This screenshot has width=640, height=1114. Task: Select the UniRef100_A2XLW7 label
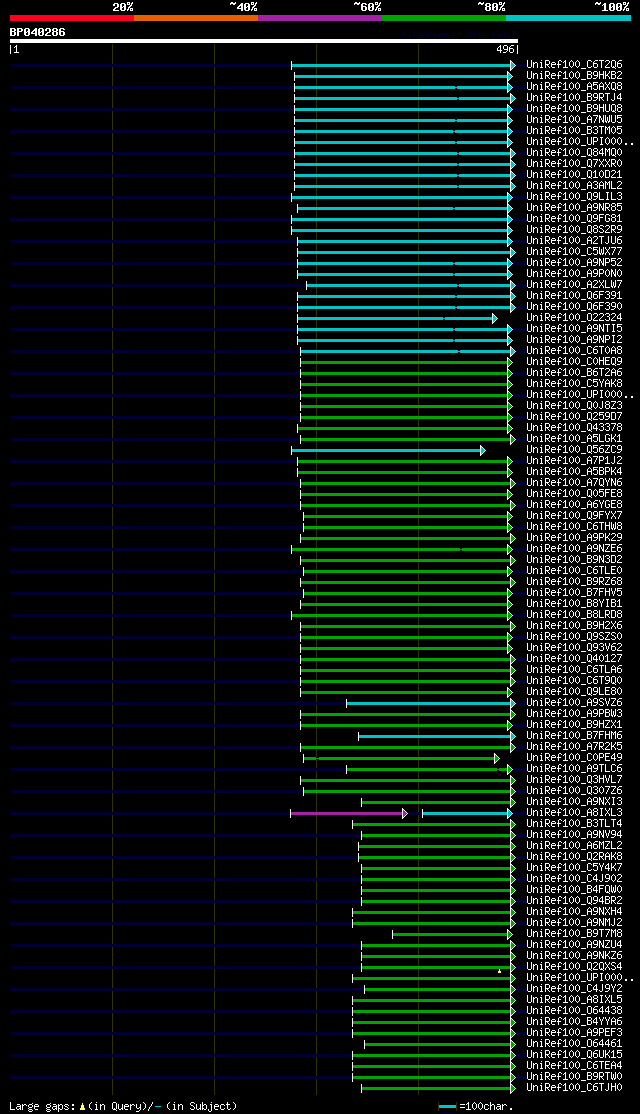pyautogui.click(x=575, y=285)
